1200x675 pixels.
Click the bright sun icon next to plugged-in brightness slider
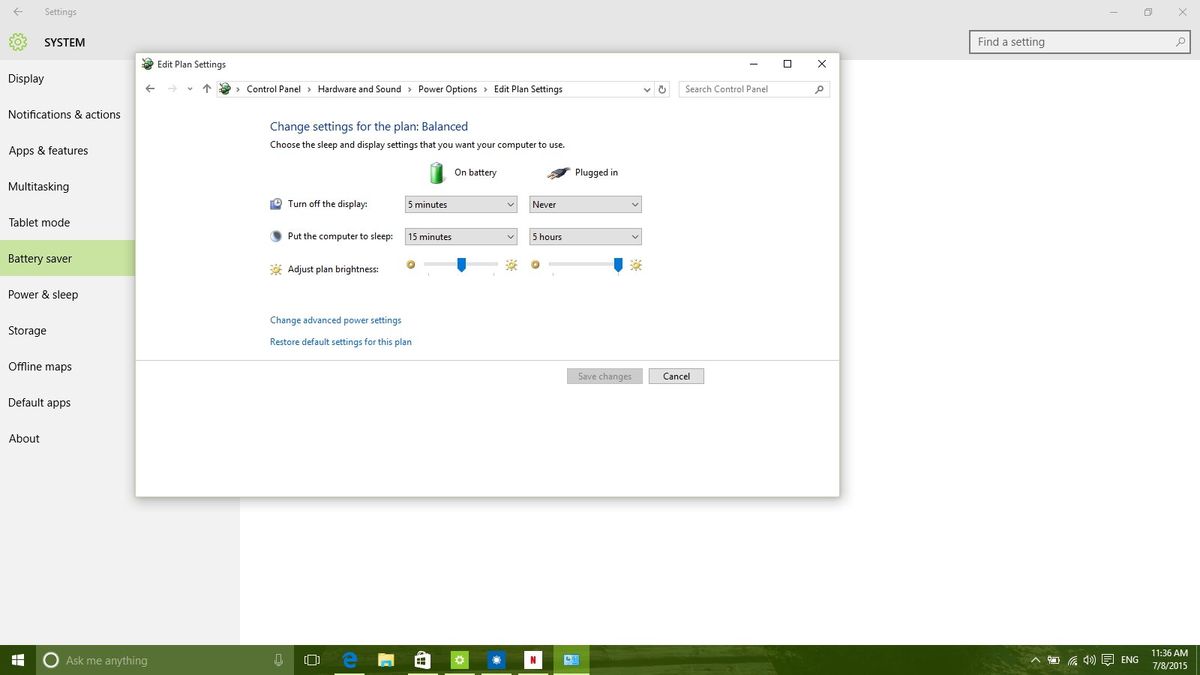coord(637,265)
